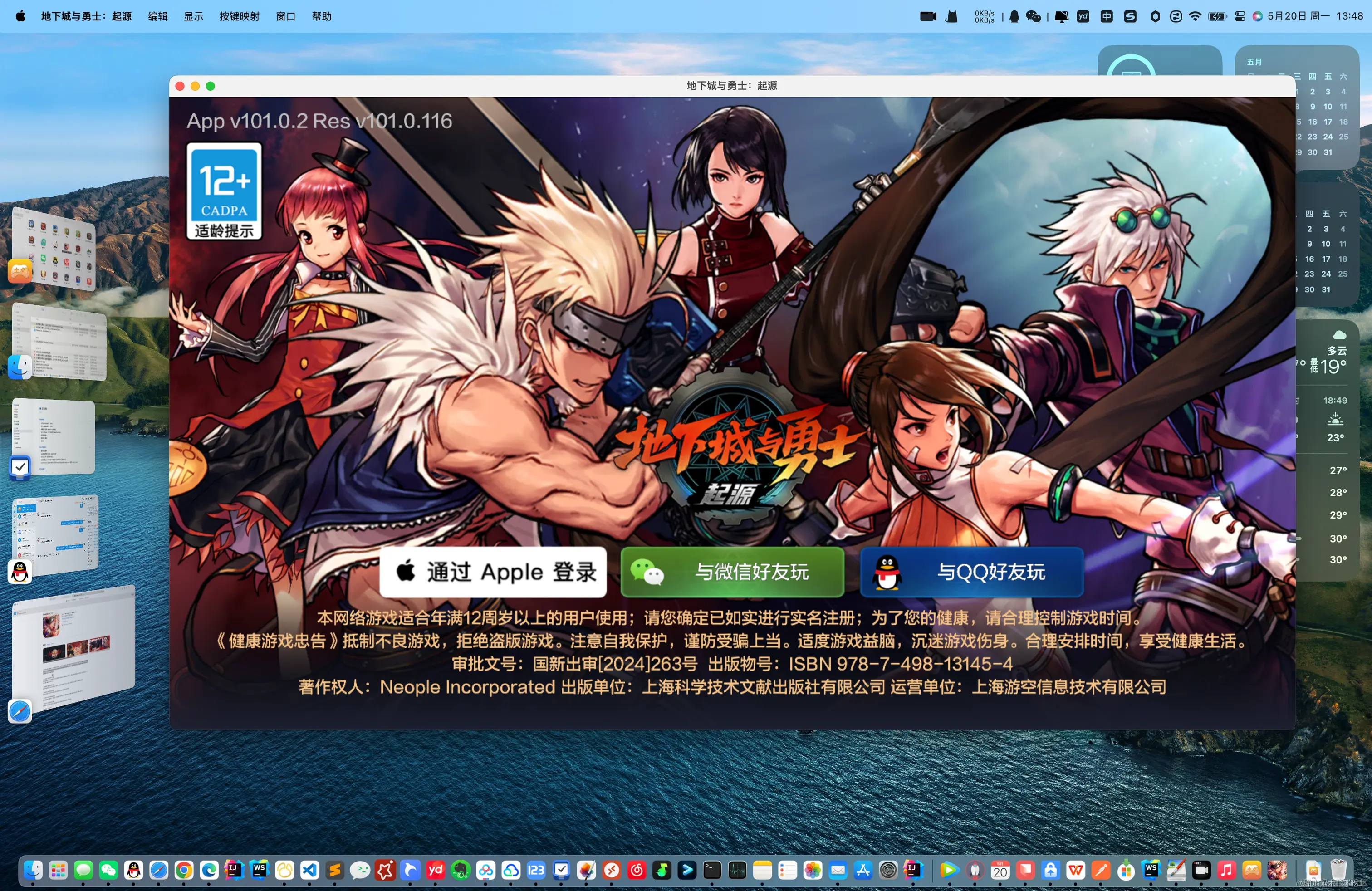
Task: Open the 窗口 menu
Action: coord(285,16)
